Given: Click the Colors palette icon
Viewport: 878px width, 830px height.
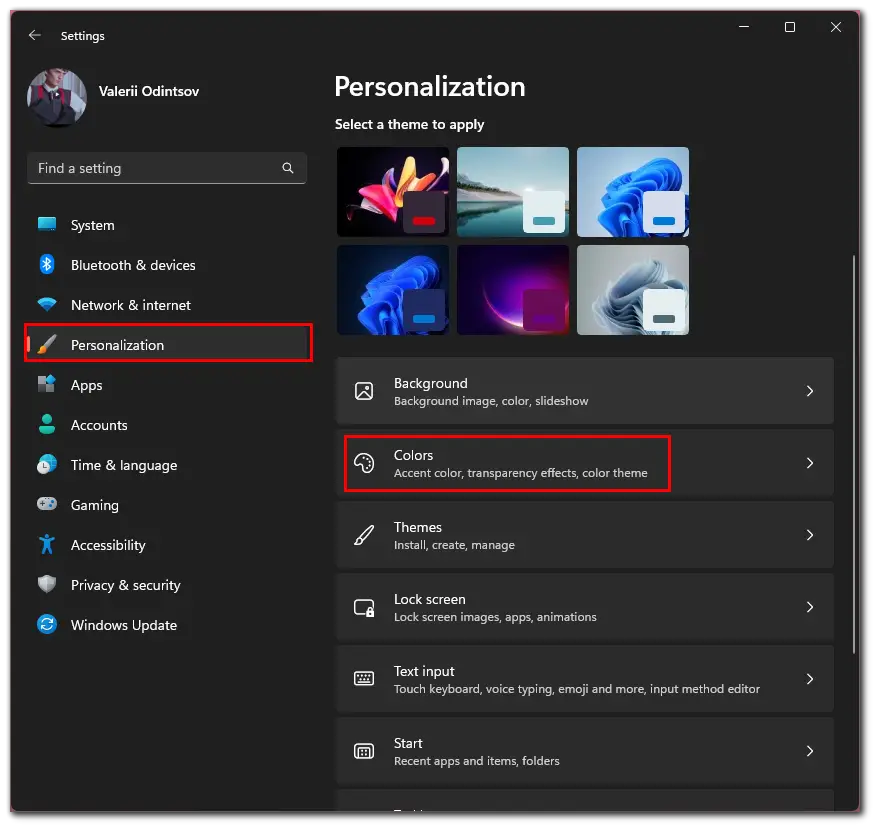Looking at the screenshot, I should pos(364,463).
